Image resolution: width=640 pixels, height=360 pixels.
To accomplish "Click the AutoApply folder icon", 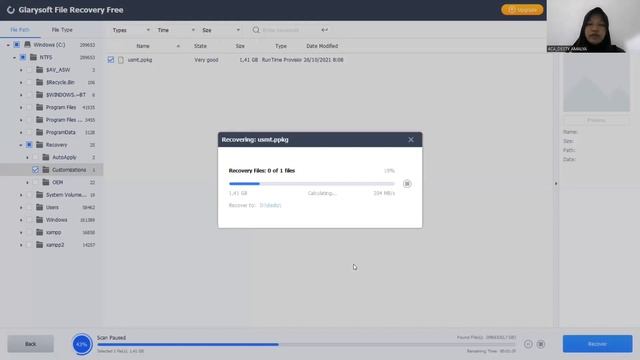I will point(46,157).
